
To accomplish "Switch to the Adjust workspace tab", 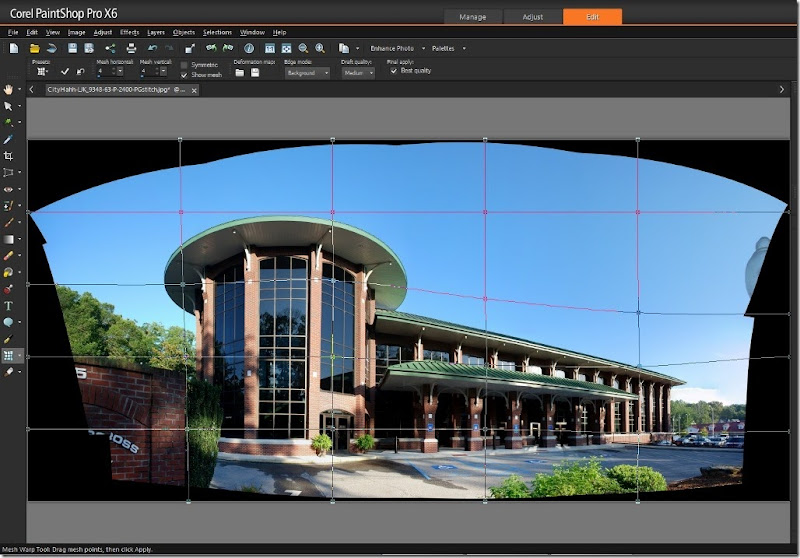I will pos(532,17).
